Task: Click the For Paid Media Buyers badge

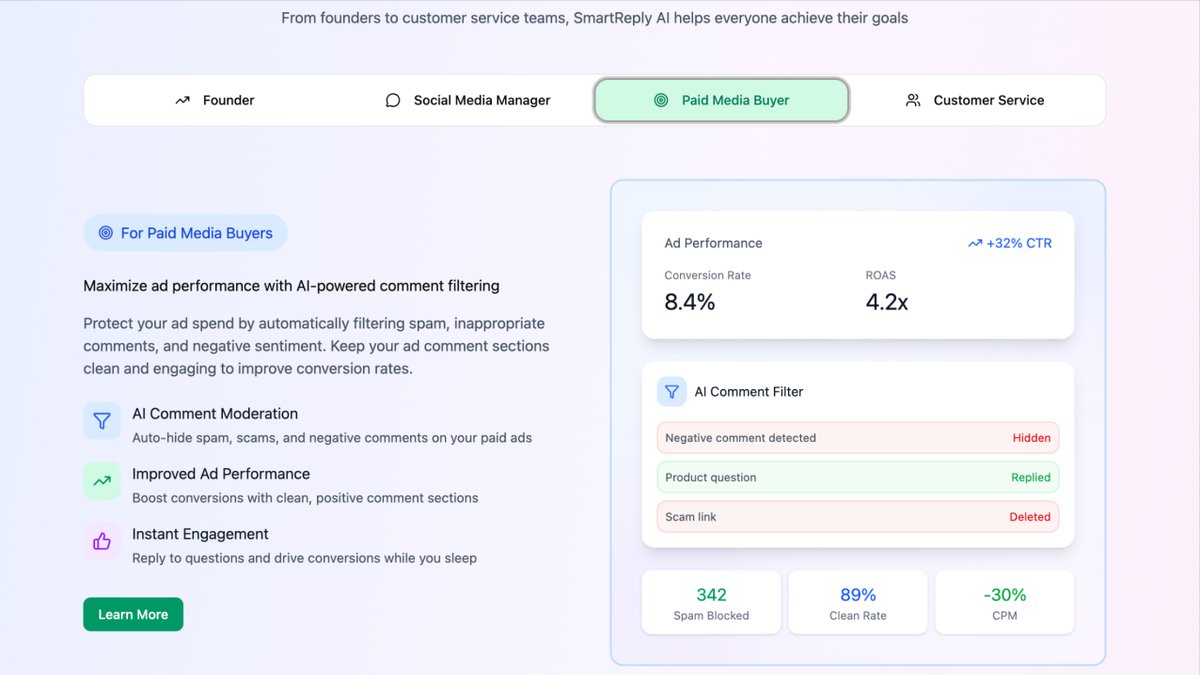Action: (x=185, y=233)
